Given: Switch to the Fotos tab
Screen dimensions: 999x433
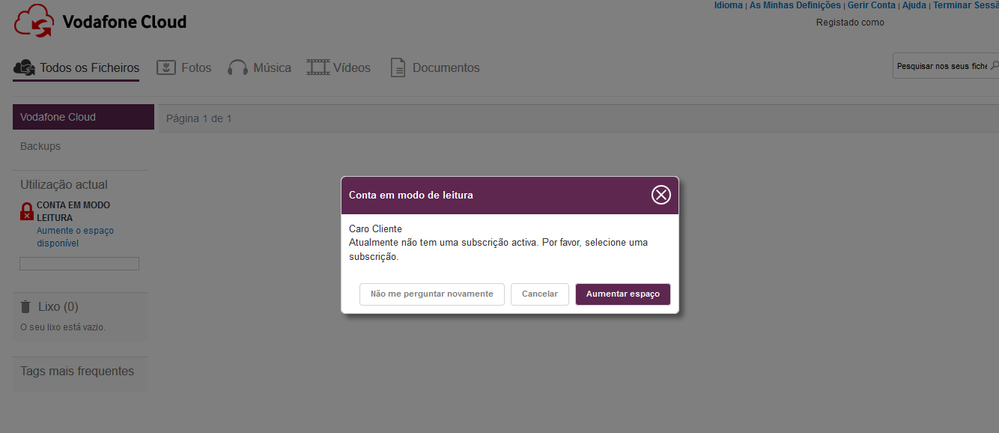Looking at the screenshot, I should [183, 67].
